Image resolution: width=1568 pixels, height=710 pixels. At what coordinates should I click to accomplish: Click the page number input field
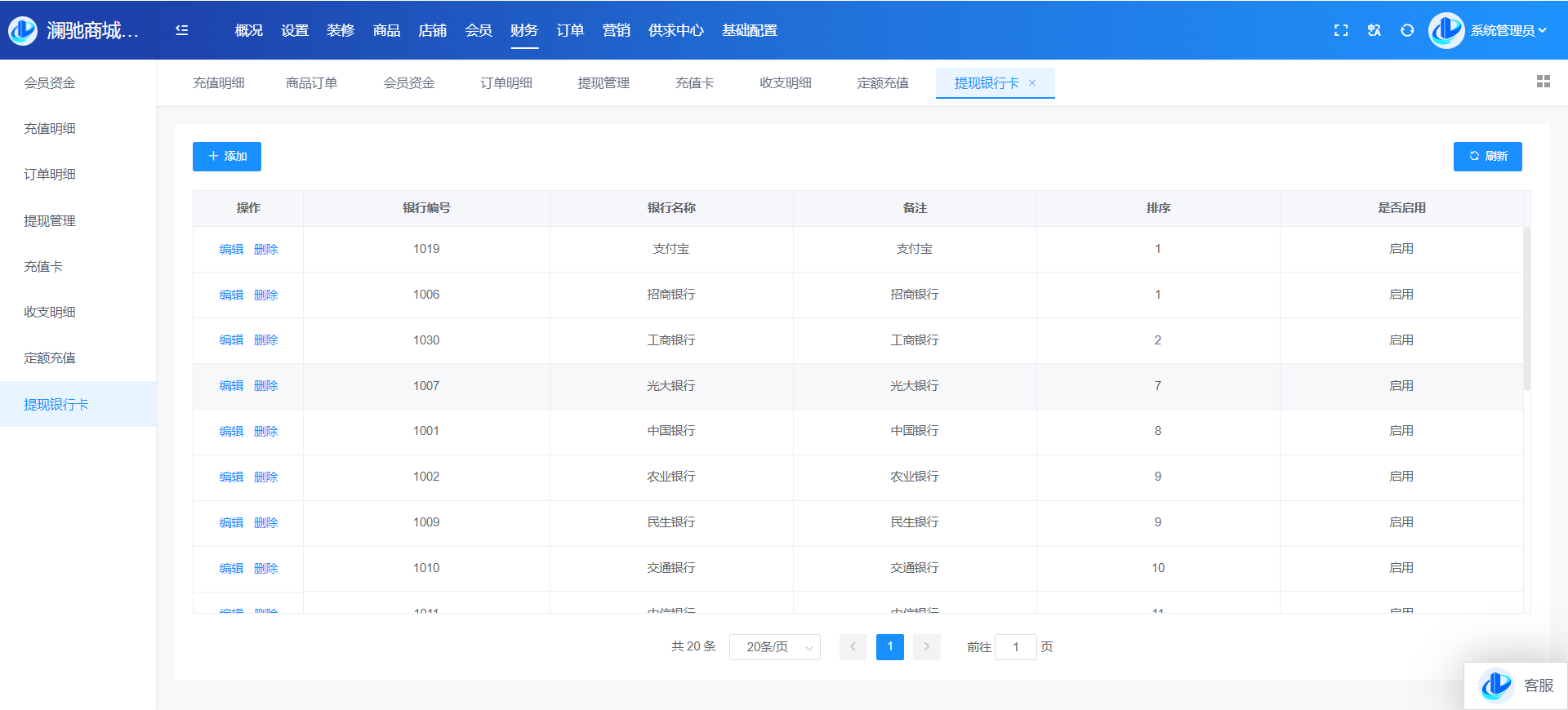click(x=1016, y=647)
